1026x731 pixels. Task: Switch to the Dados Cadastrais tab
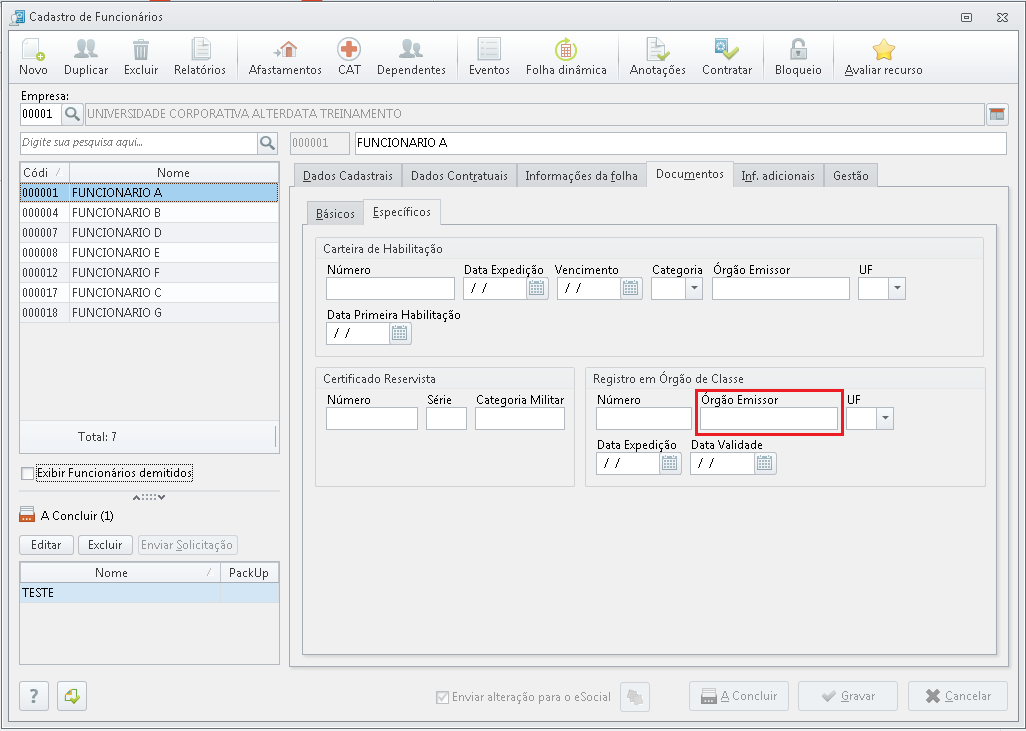click(347, 175)
